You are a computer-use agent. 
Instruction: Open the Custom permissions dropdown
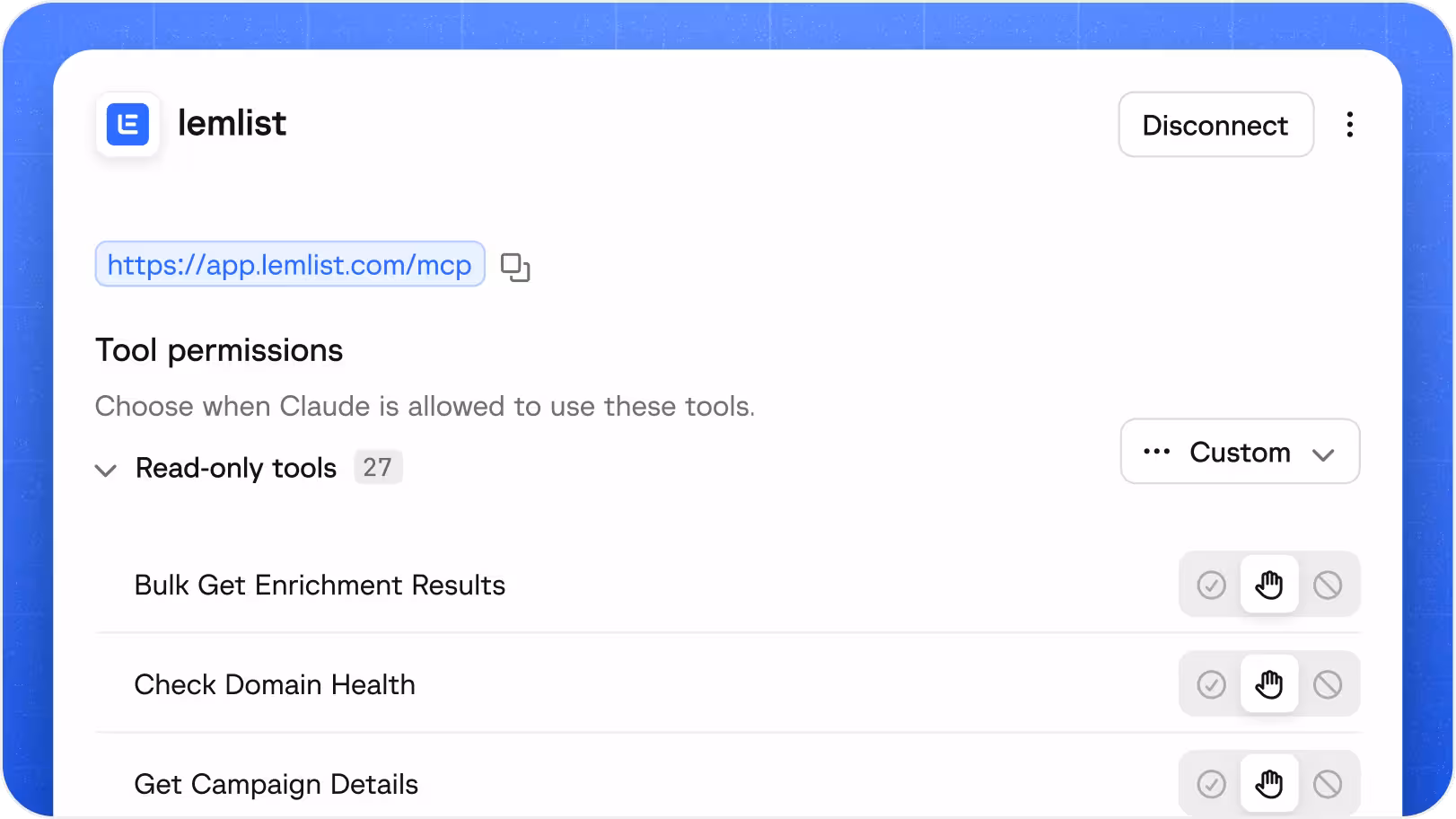1240,452
